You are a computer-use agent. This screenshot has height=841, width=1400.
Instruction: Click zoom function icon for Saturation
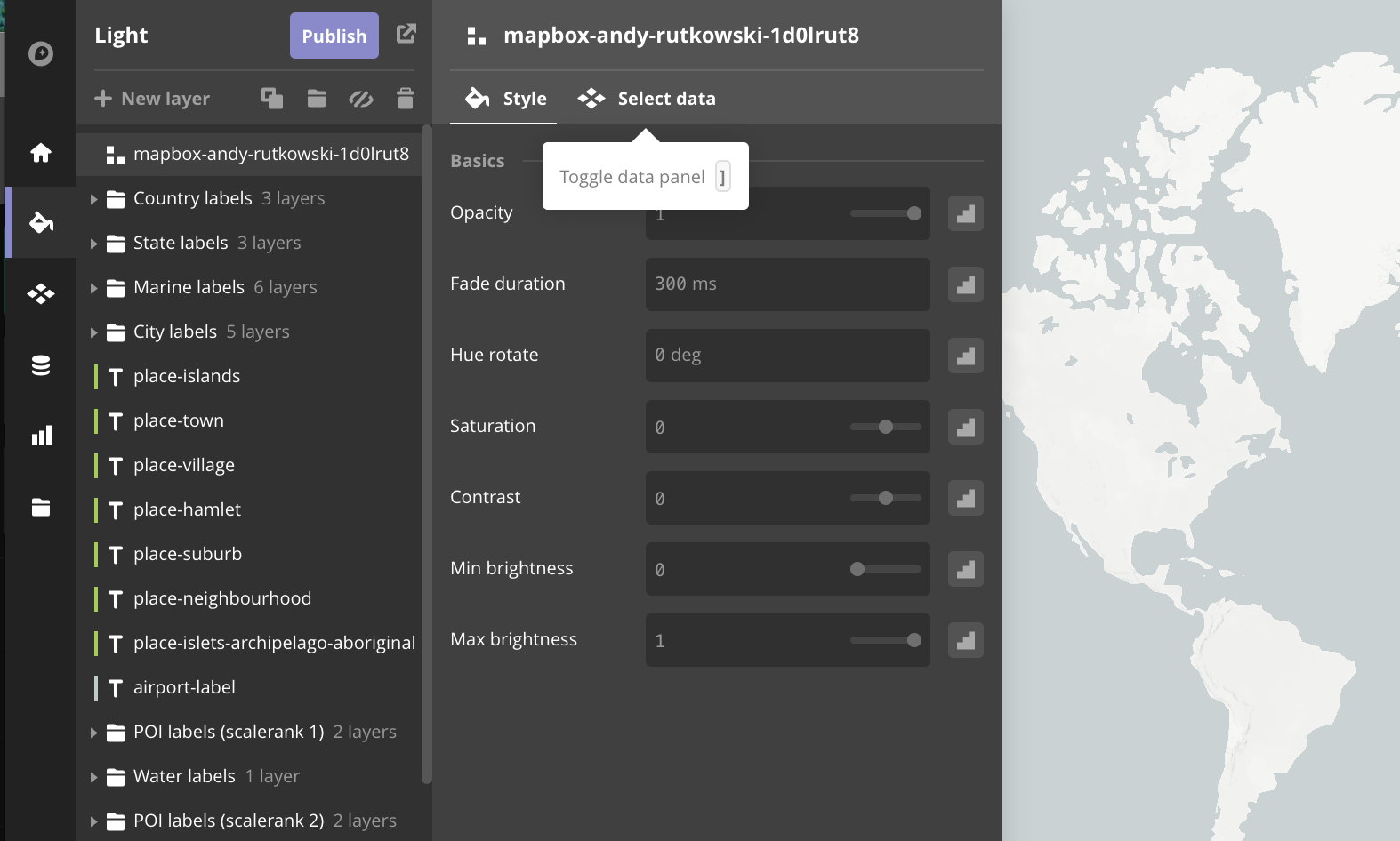point(966,427)
